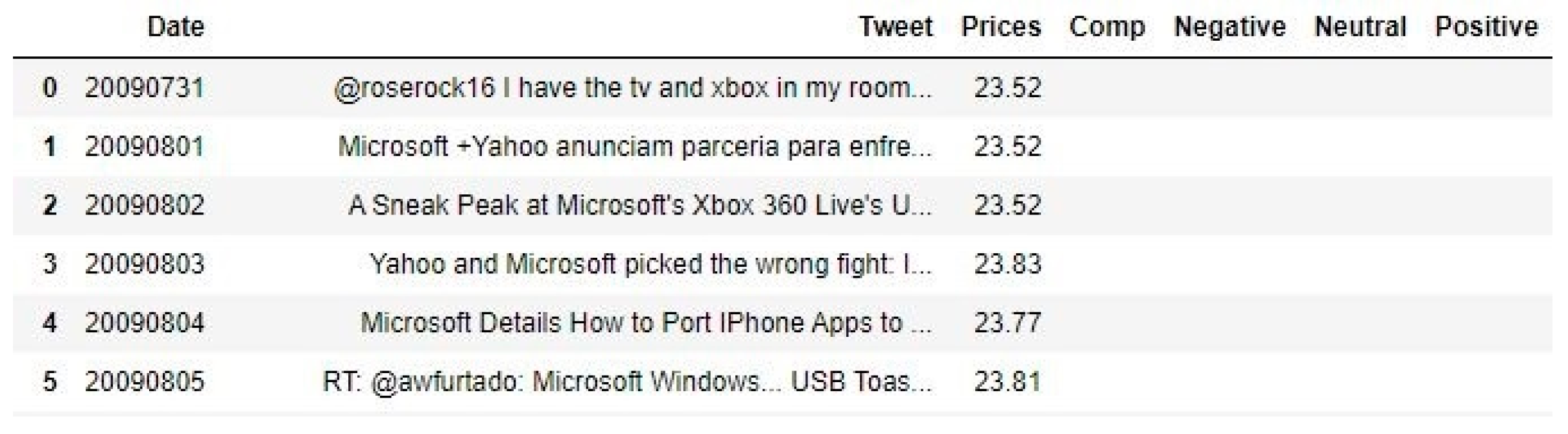The width and height of the screenshot is (1568, 434).
Task: Click the @roserock16 tweet text
Action: tap(632, 87)
